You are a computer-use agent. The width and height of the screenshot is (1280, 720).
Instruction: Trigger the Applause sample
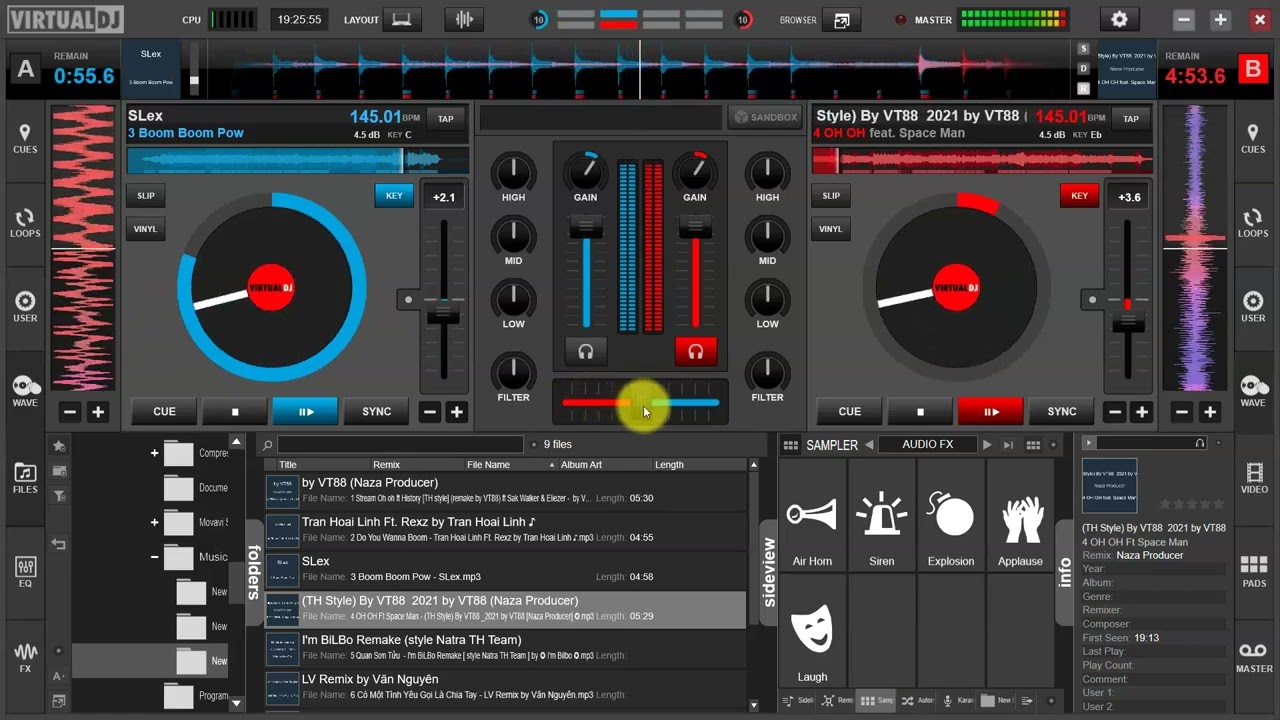tap(1020, 515)
